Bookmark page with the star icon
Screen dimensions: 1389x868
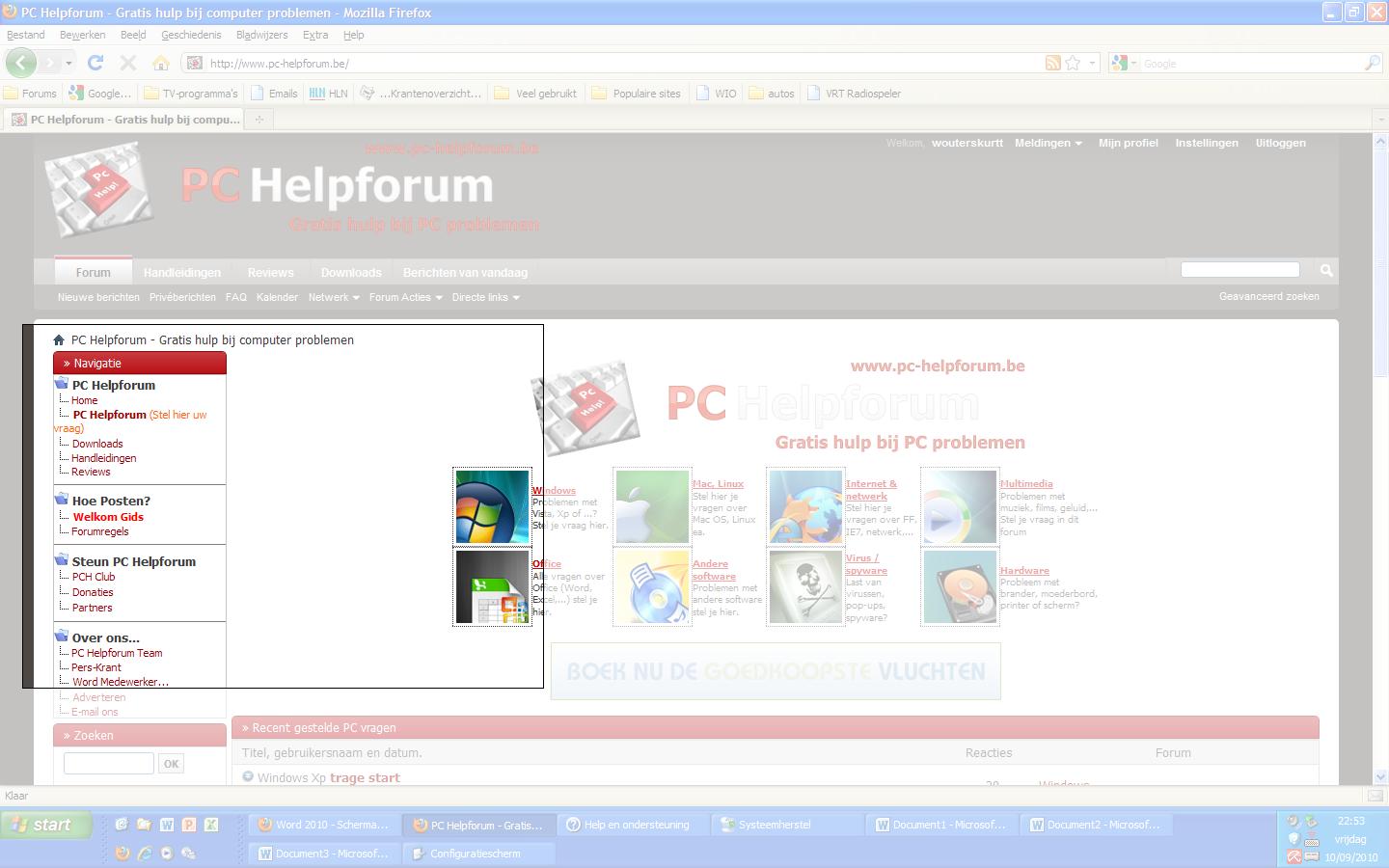[x=1073, y=63]
